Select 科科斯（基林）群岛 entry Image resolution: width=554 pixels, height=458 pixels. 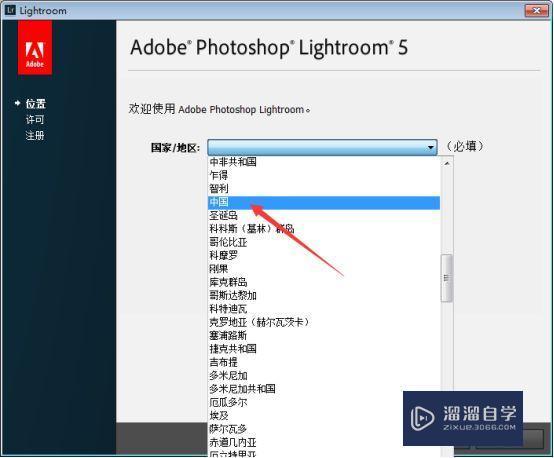[324, 229]
